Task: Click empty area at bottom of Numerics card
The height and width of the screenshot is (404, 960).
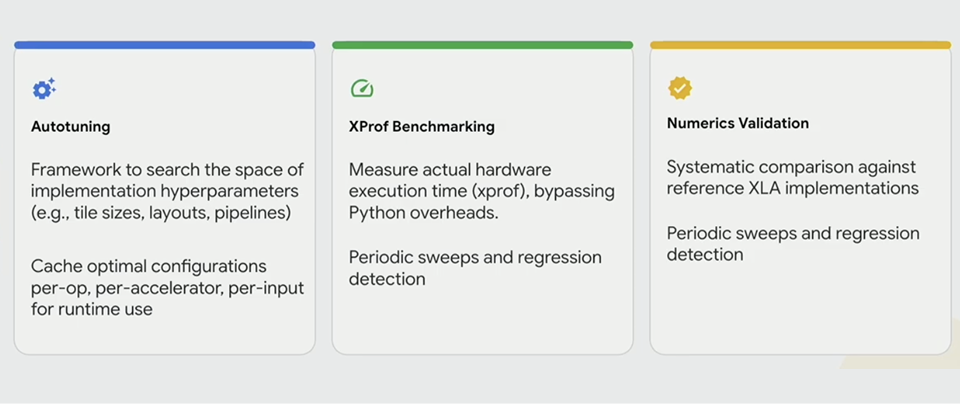Action: (x=800, y=309)
